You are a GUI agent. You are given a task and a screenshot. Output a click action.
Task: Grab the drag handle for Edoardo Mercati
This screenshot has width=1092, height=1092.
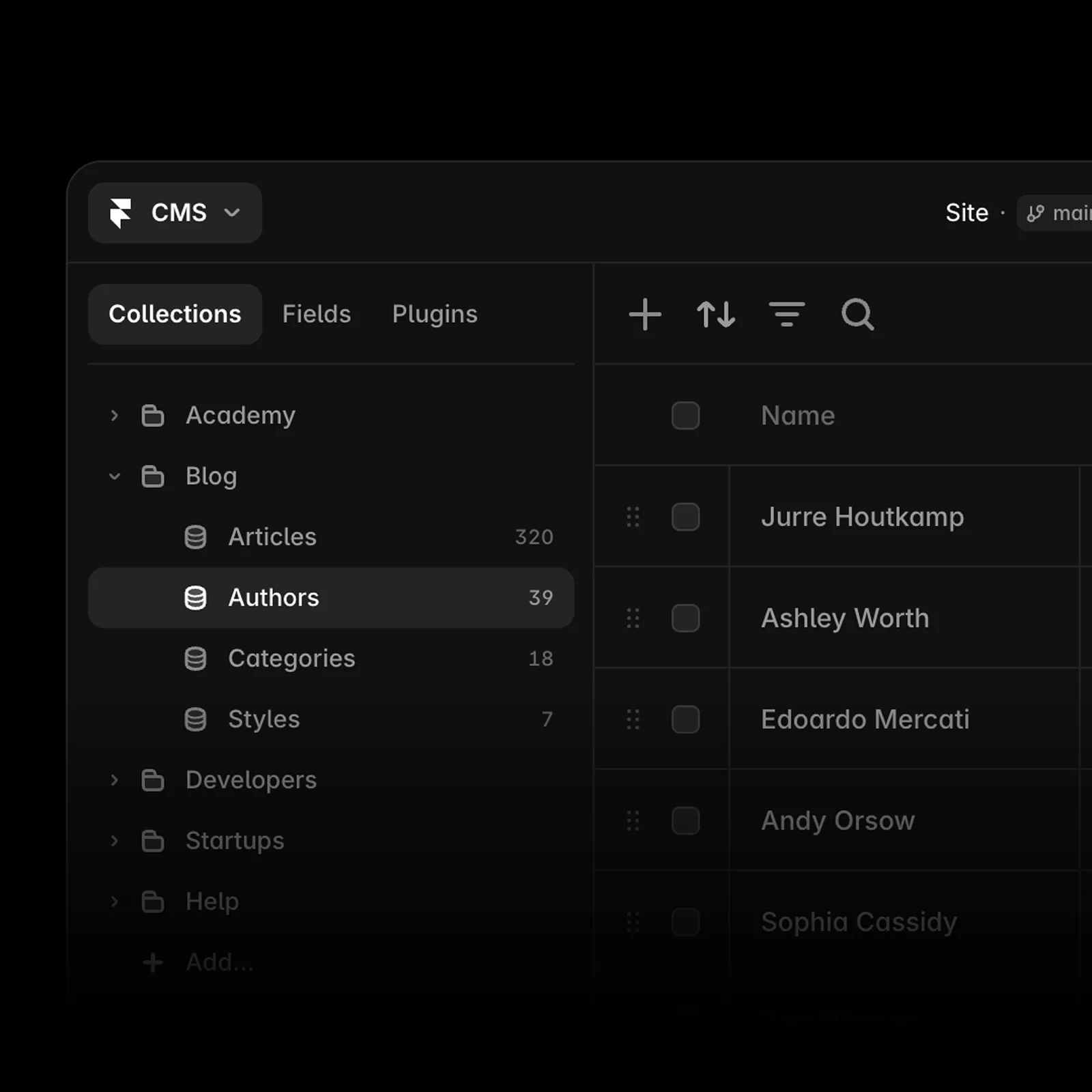(x=633, y=719)
